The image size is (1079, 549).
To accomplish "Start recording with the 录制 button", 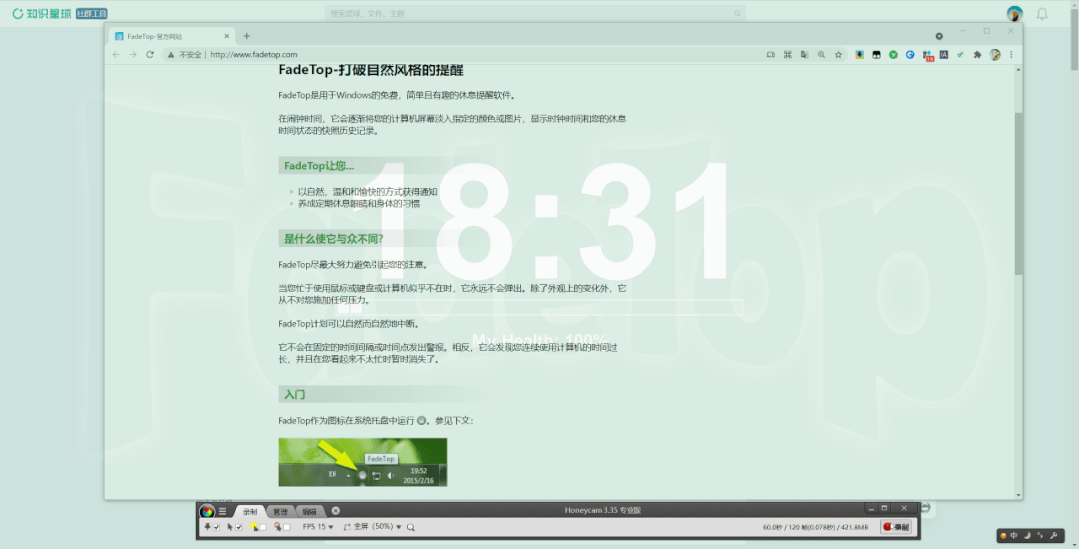I will click(896, 527).
